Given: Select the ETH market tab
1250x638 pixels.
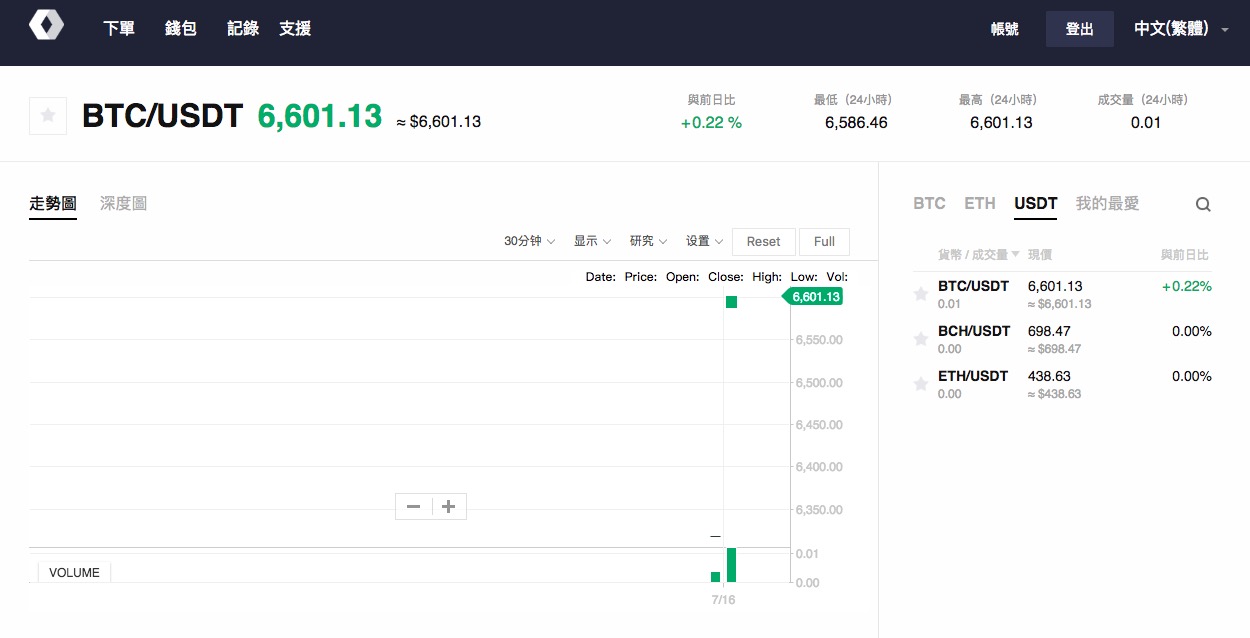Looking at the screenshot, I should 980,204.
